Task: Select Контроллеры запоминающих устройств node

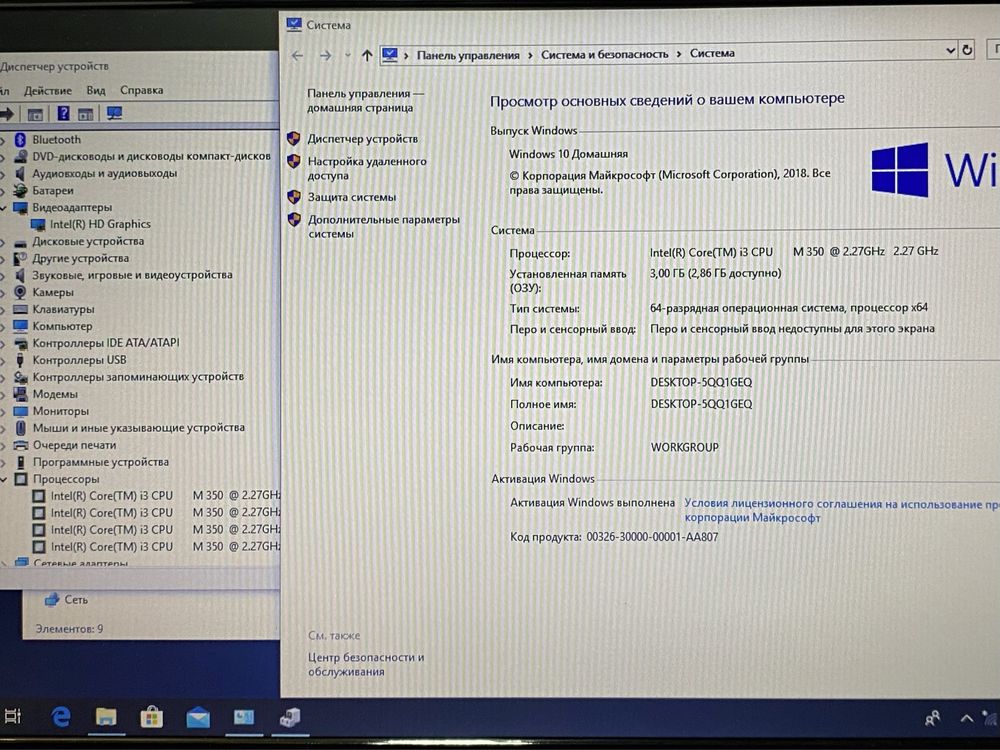Action: (138, 377)
